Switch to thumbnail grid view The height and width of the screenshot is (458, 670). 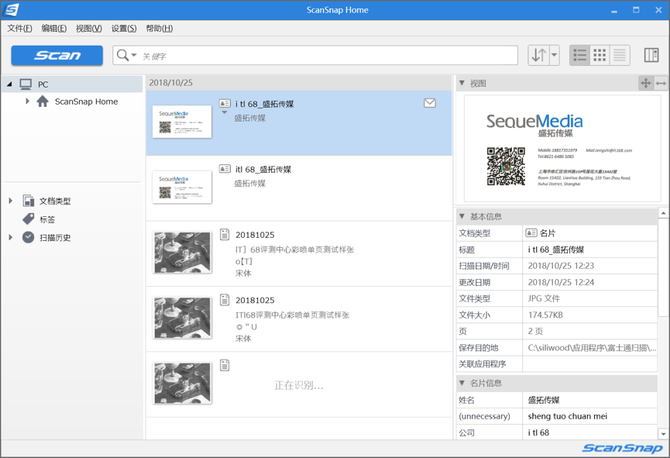point(600,55)
